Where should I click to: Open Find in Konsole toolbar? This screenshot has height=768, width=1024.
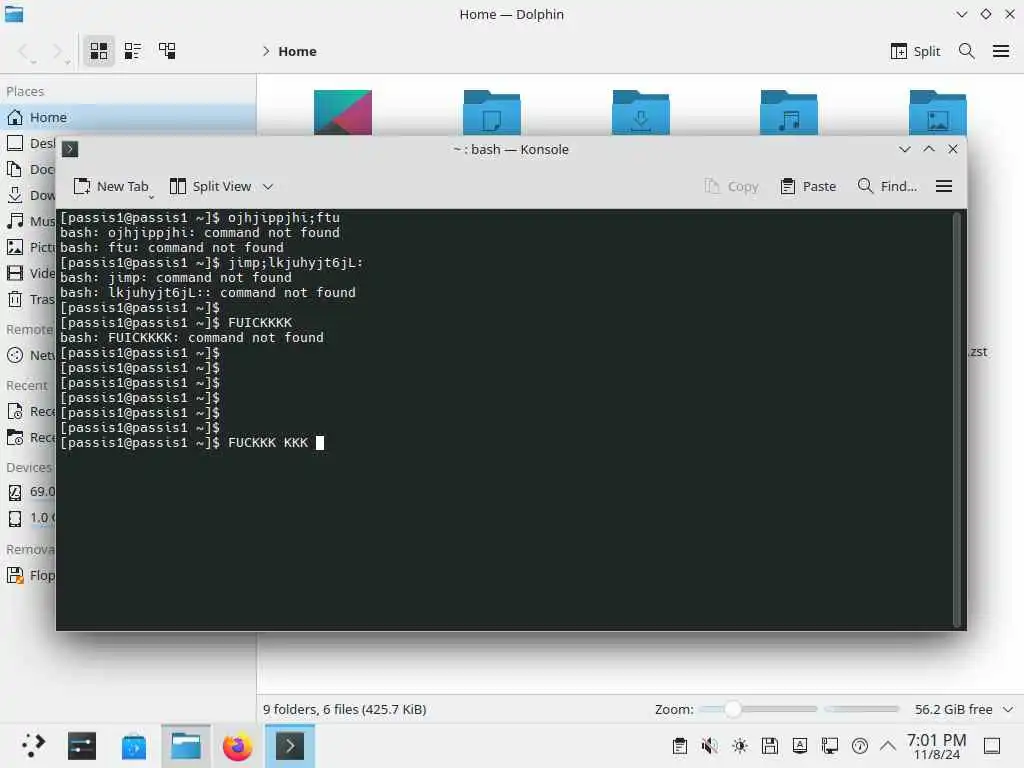(x=887, y=186)
